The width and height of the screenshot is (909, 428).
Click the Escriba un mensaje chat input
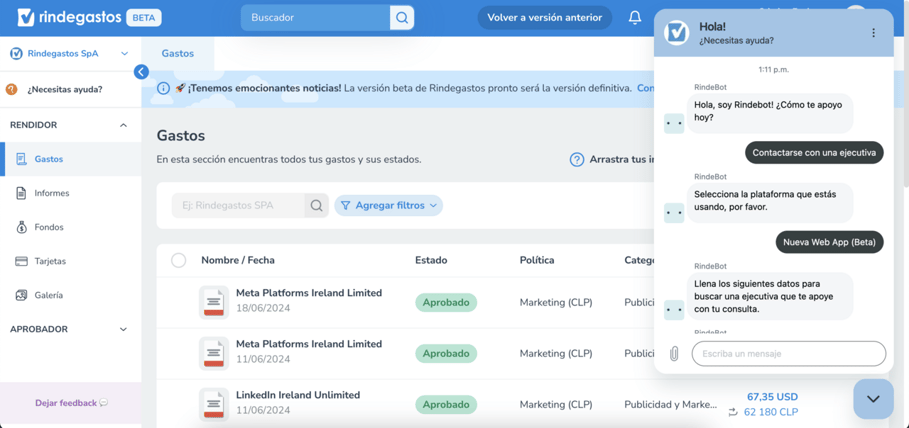[789, 353]
